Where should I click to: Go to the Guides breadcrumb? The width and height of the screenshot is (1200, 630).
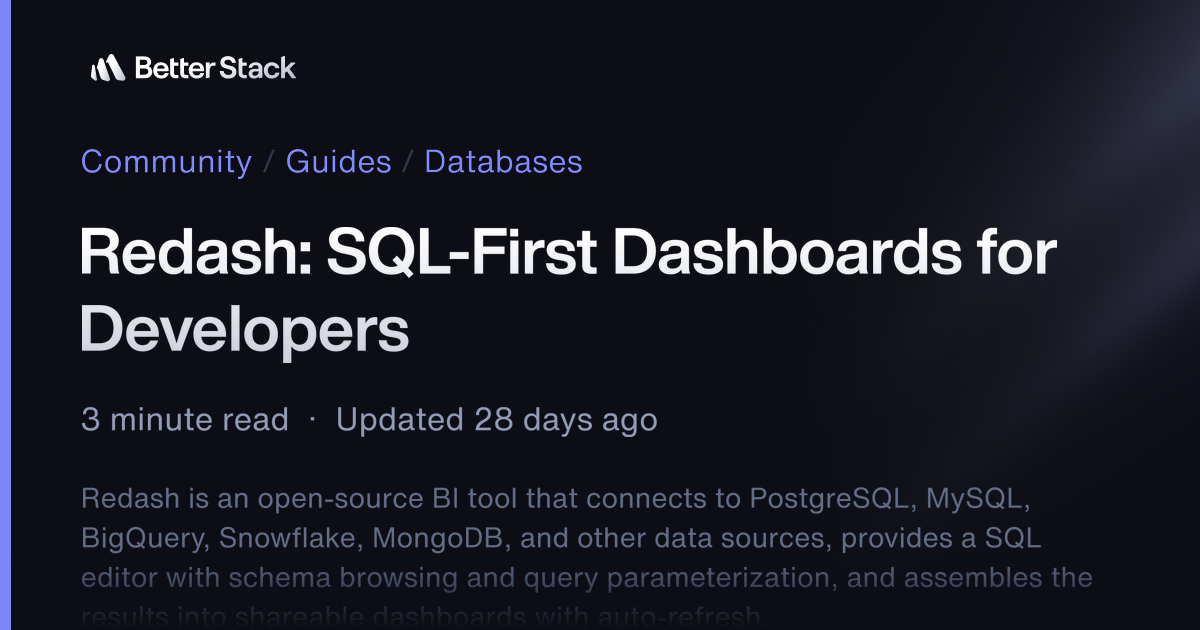coord(338,161)
